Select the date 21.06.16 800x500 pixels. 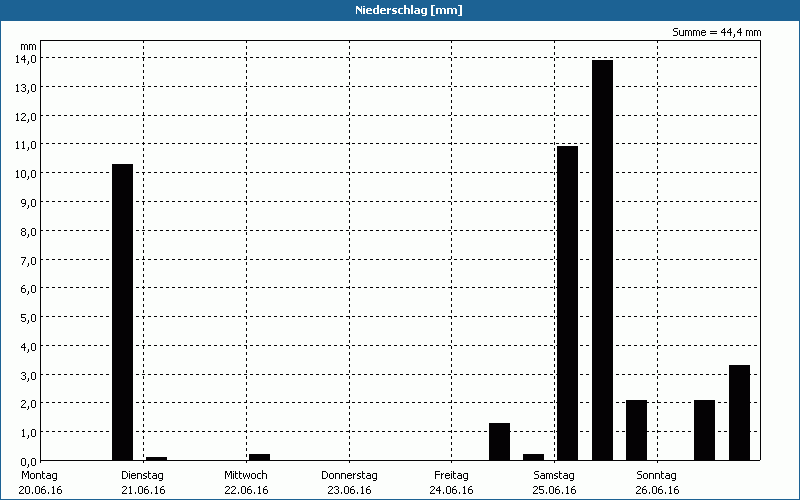point(143,490)
